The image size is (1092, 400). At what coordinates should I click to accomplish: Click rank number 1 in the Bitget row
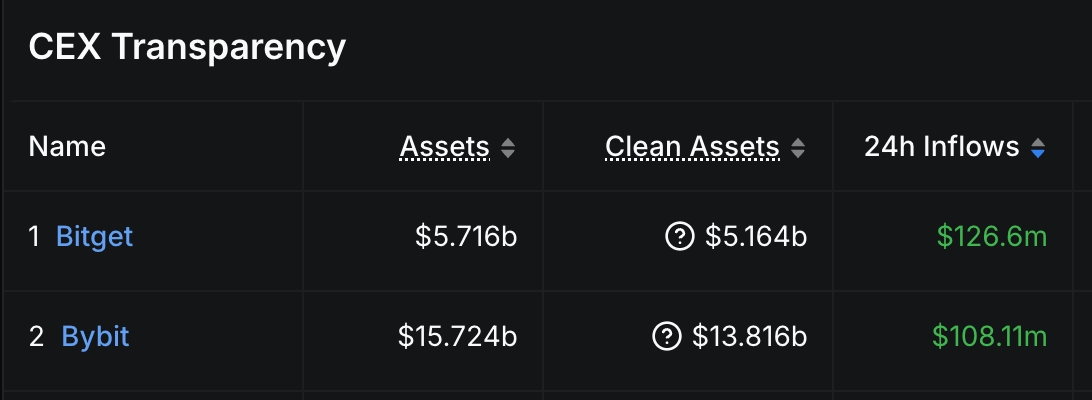[34, 237]
